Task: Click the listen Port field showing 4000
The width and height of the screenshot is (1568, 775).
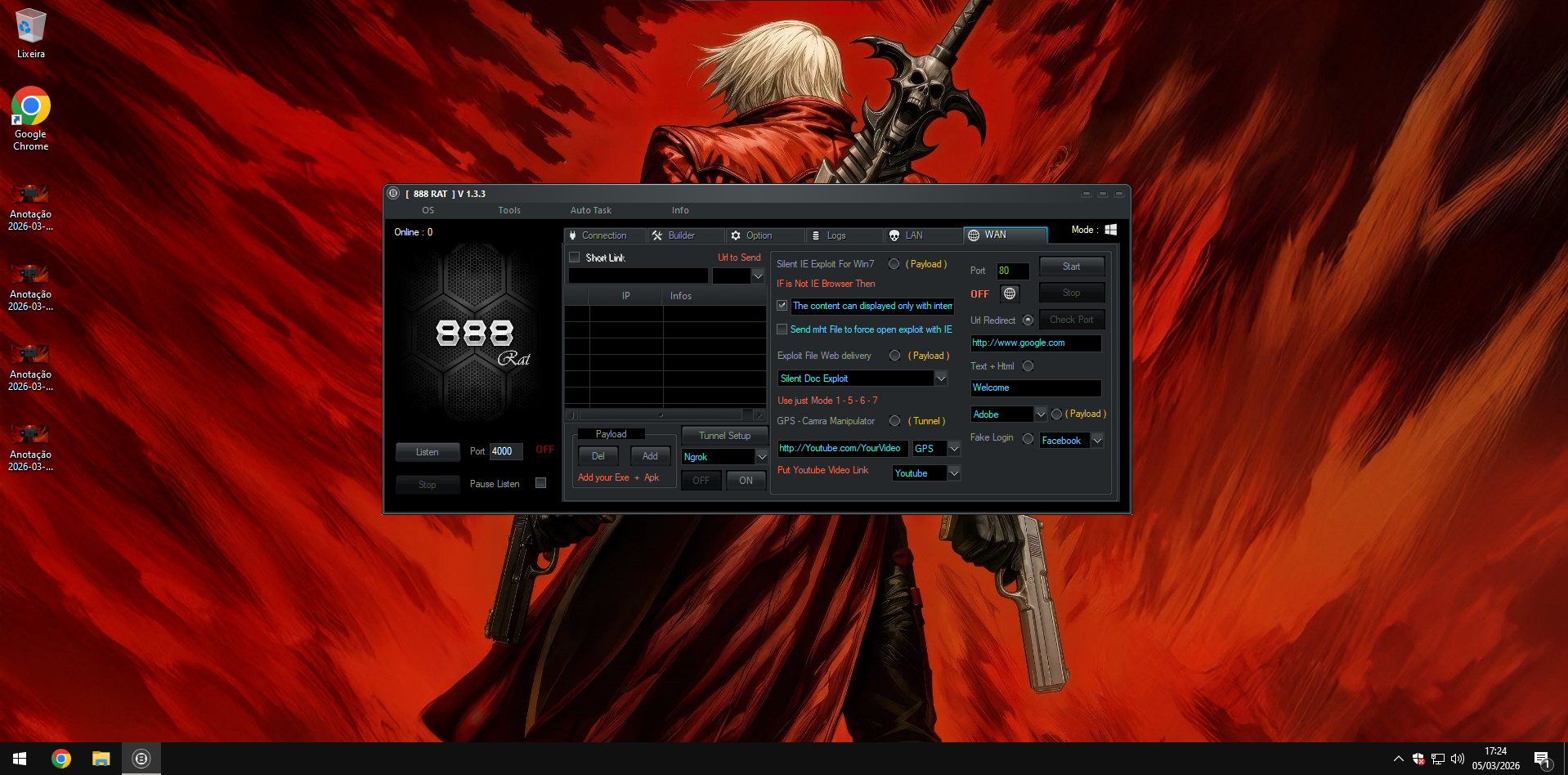Action: click(506, 451)
